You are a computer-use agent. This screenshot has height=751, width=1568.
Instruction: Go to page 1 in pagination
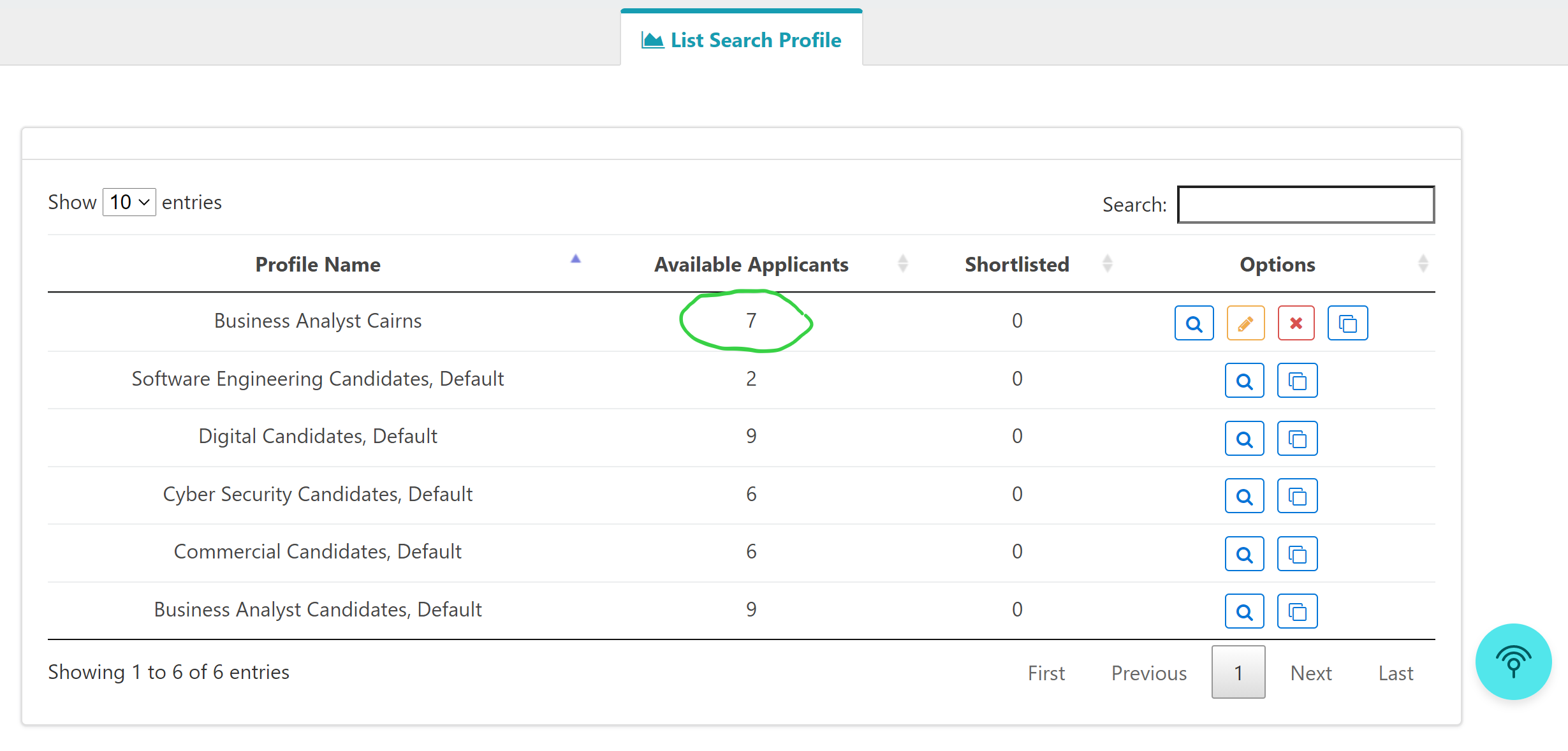(x=1238, y=673)
